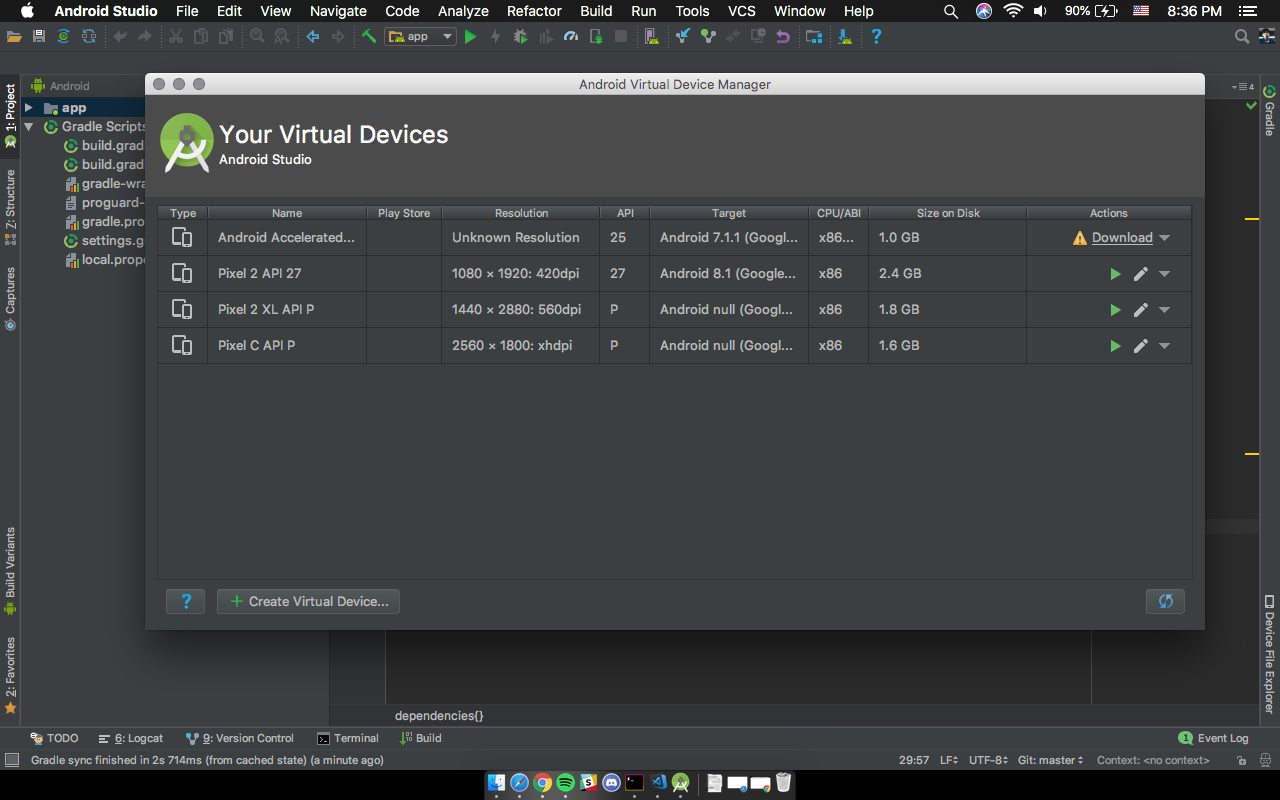Click the Create Virtual Device button

coord(308,601)
